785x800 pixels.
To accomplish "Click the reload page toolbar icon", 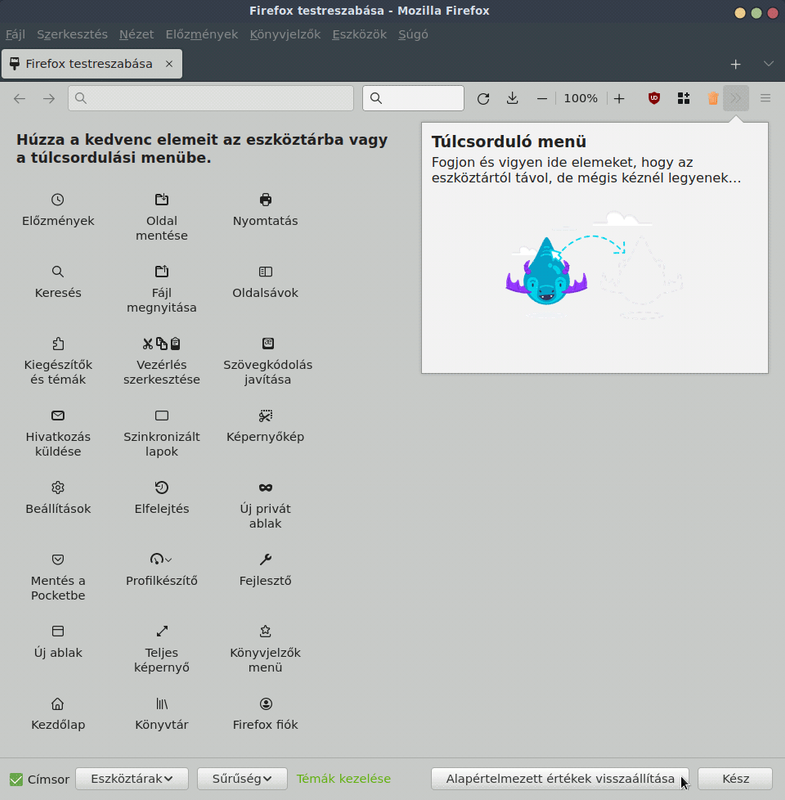I will pos(483,98).
